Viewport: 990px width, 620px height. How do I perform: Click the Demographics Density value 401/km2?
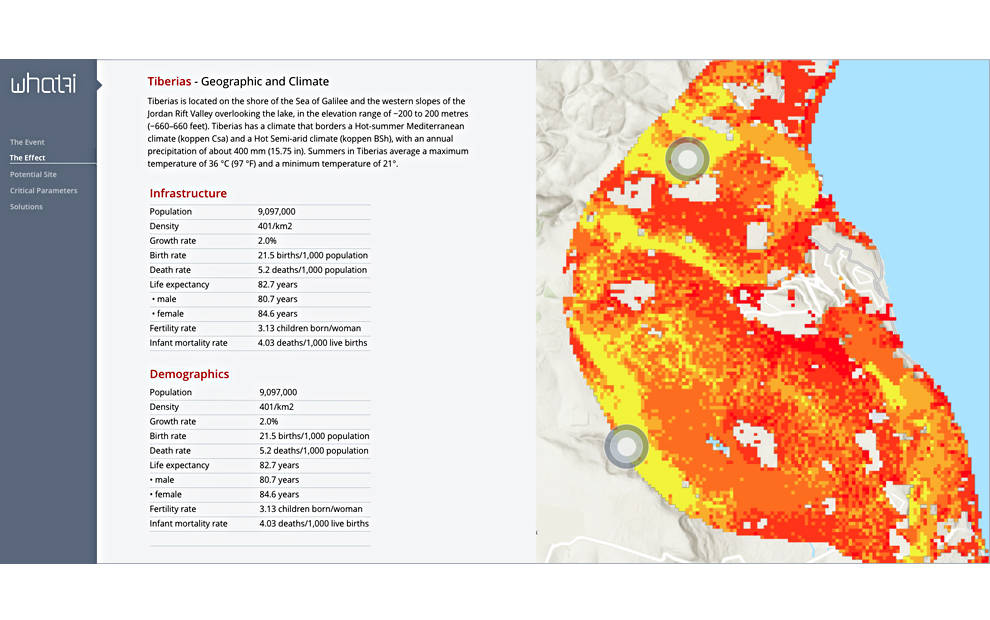[278, 407]
